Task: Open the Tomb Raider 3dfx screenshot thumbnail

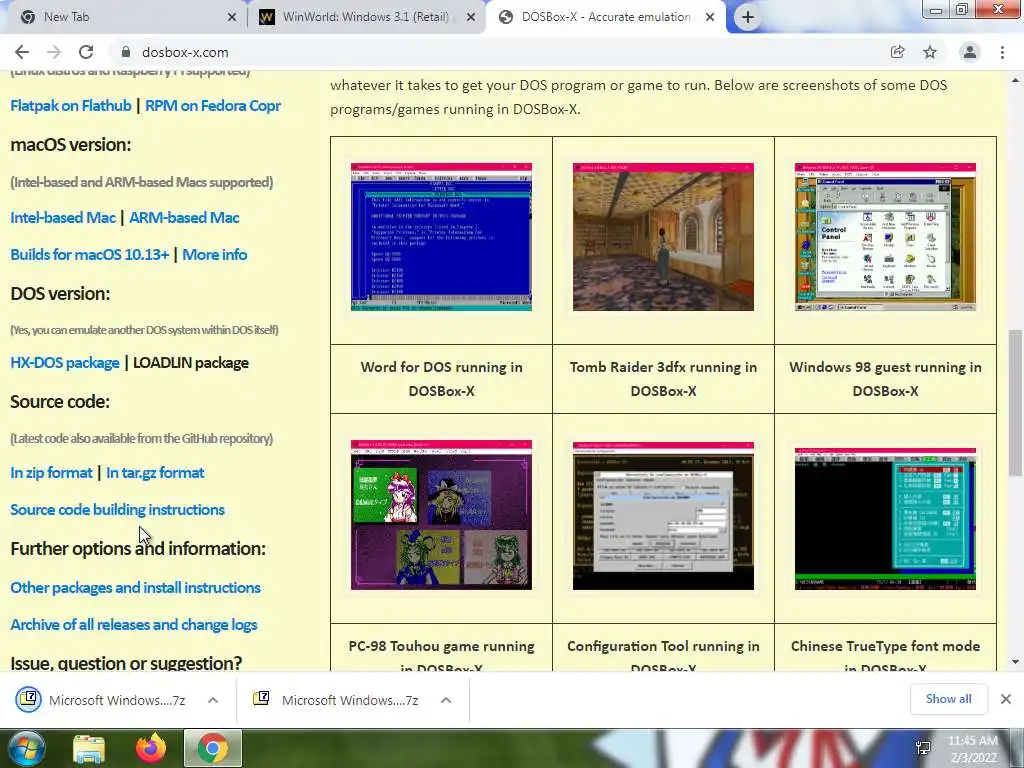Action: [x=664, y=237]
